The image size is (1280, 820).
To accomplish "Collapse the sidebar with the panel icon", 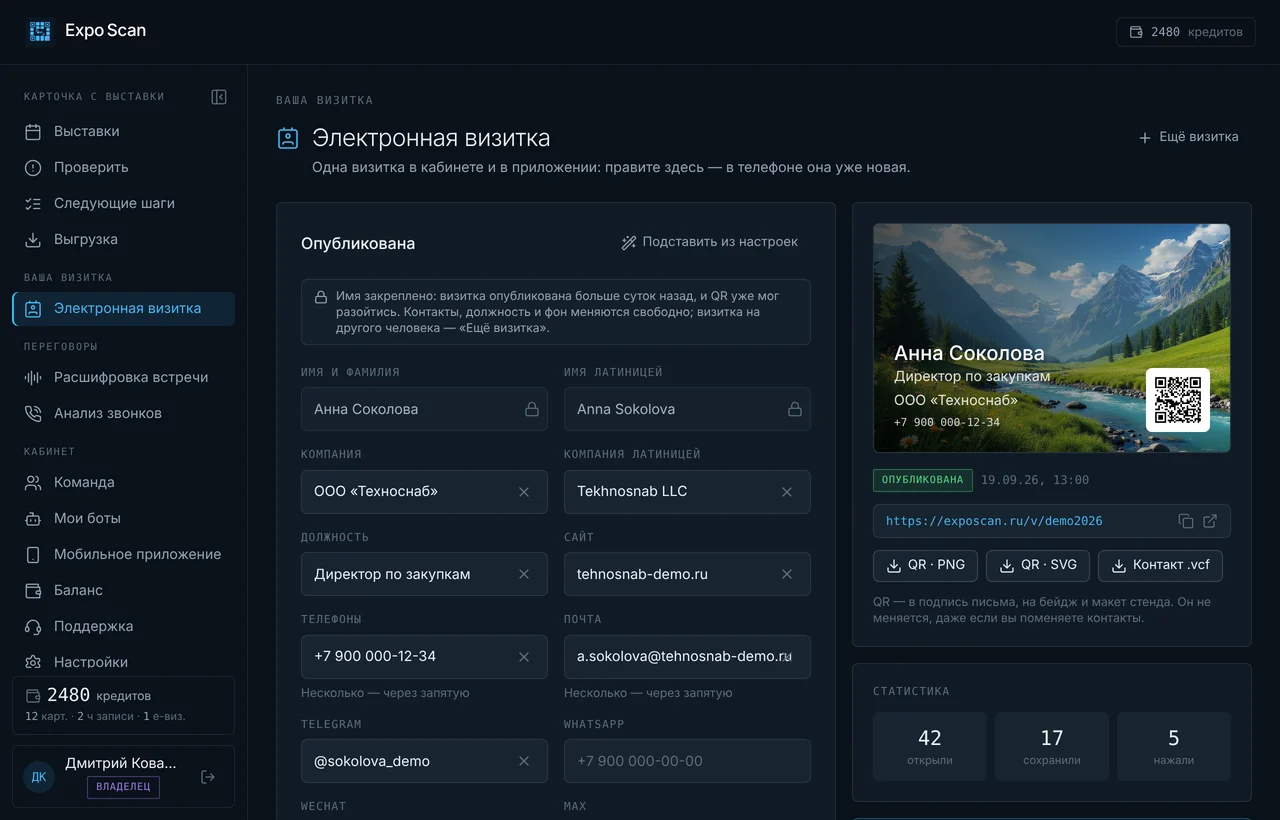I will pos(219,97).
